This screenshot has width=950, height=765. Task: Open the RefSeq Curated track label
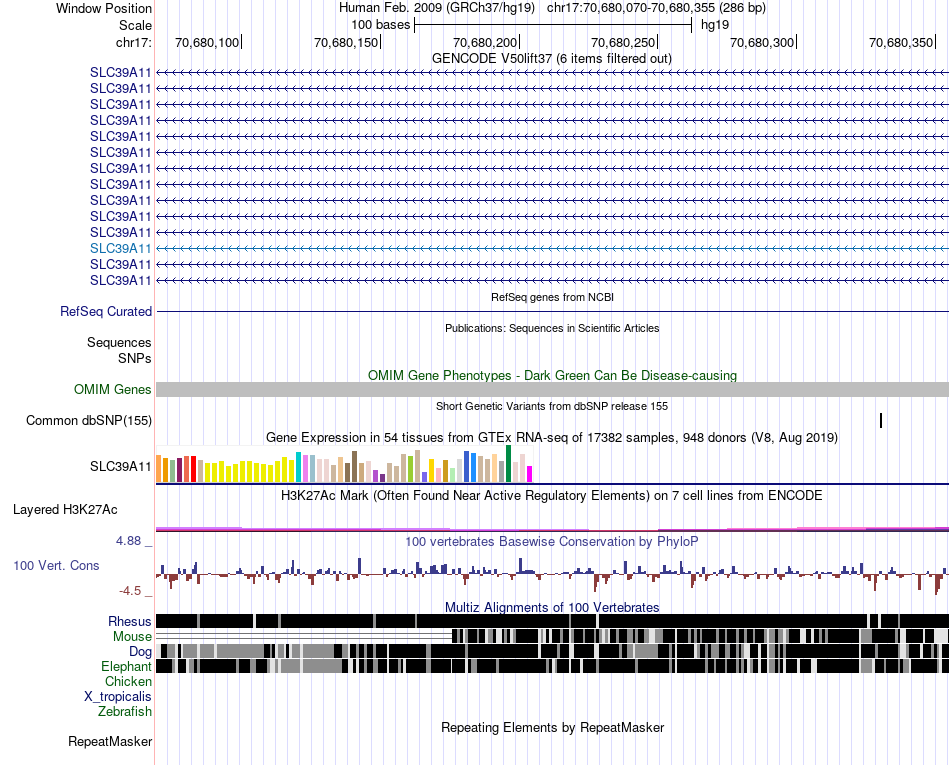click(x=106, y=311)
